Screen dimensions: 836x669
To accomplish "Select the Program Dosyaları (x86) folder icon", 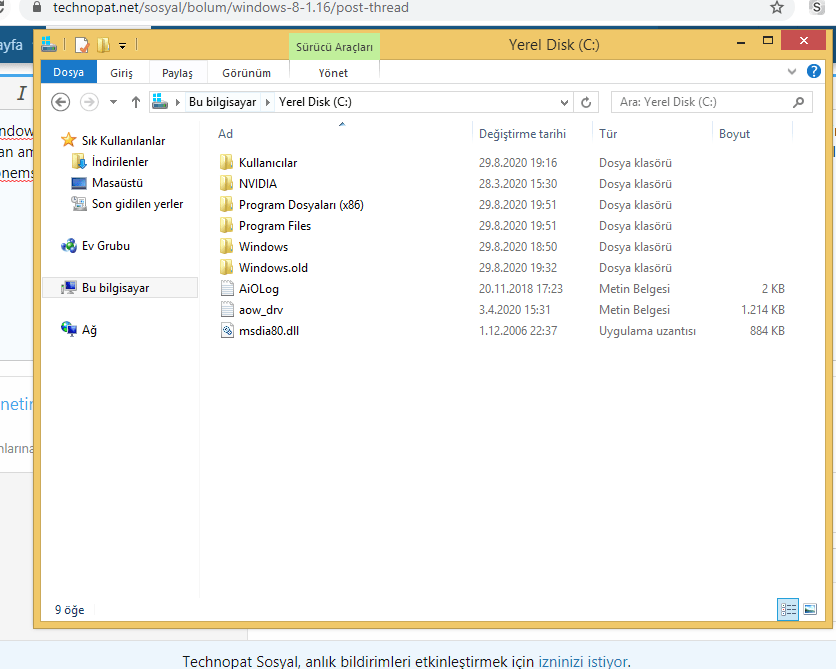I will [x=227, y=204].
